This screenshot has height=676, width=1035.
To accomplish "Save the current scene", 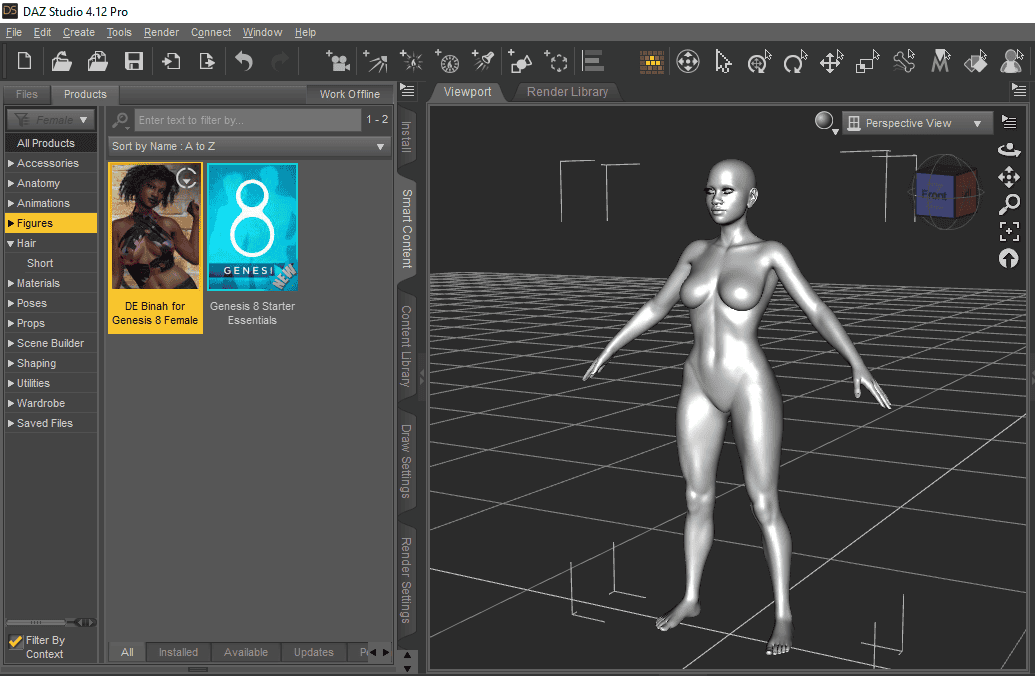I will click(x=133, y=60).
